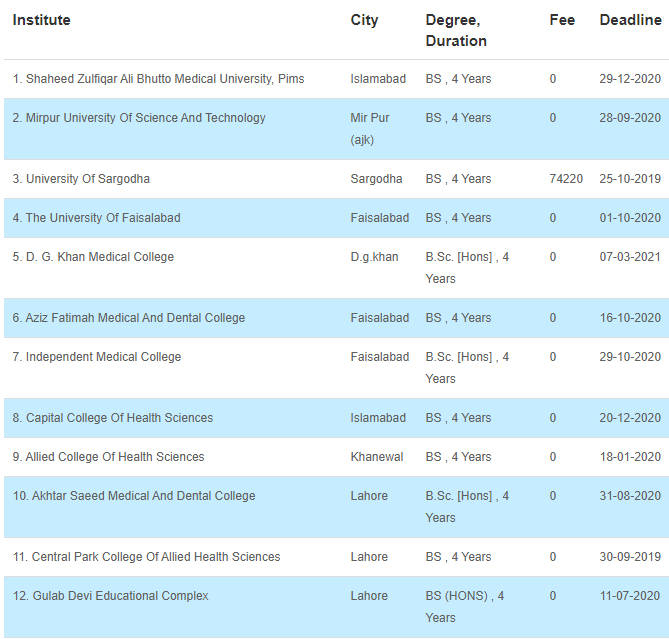Click deadline 31-08-2020
Viewport: 669px width, 639px height.
pos(630,496)
